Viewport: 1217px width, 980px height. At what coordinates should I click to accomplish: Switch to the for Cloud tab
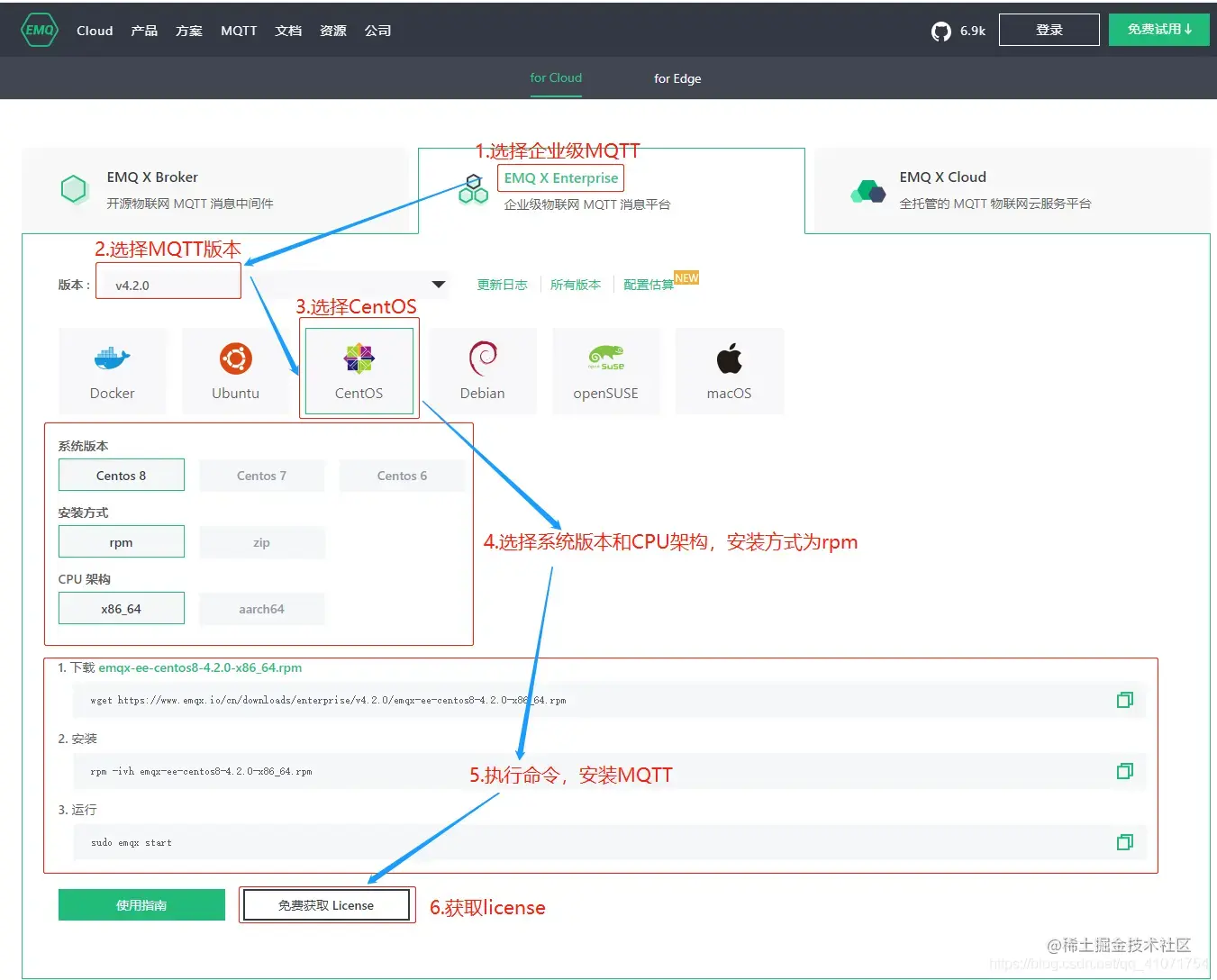pos(556,78)
